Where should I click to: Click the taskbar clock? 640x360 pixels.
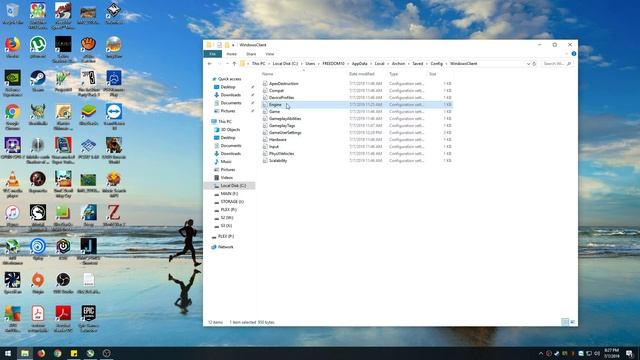point(611,353)
